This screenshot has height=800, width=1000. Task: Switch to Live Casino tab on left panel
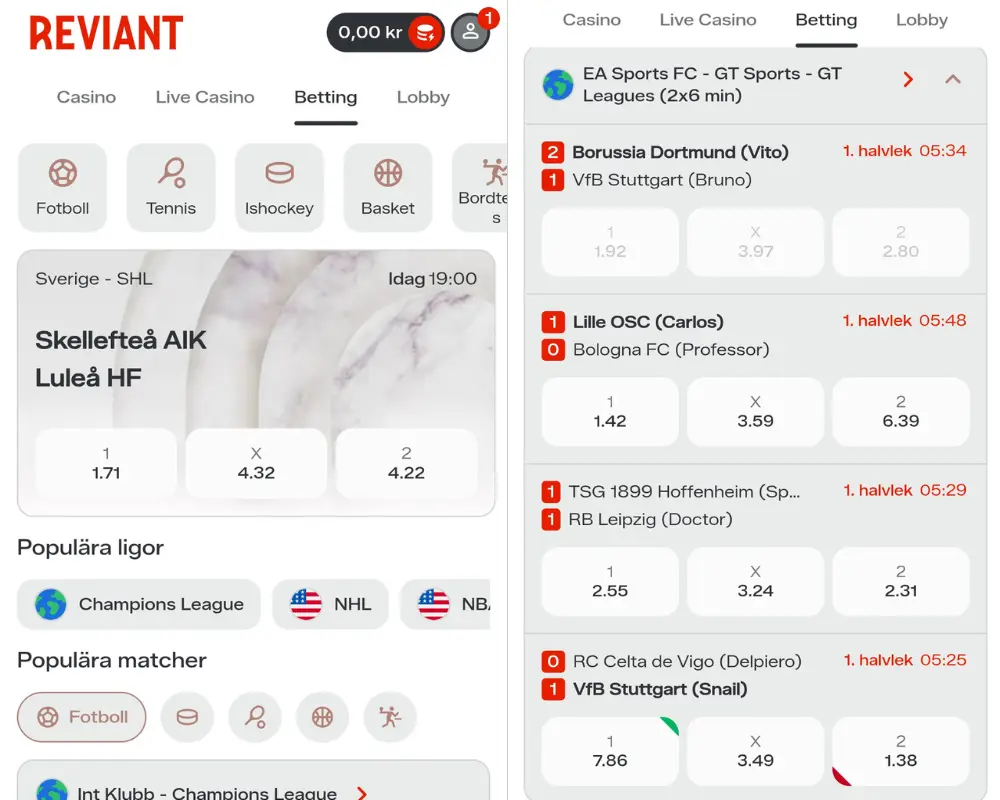(205, 97)
